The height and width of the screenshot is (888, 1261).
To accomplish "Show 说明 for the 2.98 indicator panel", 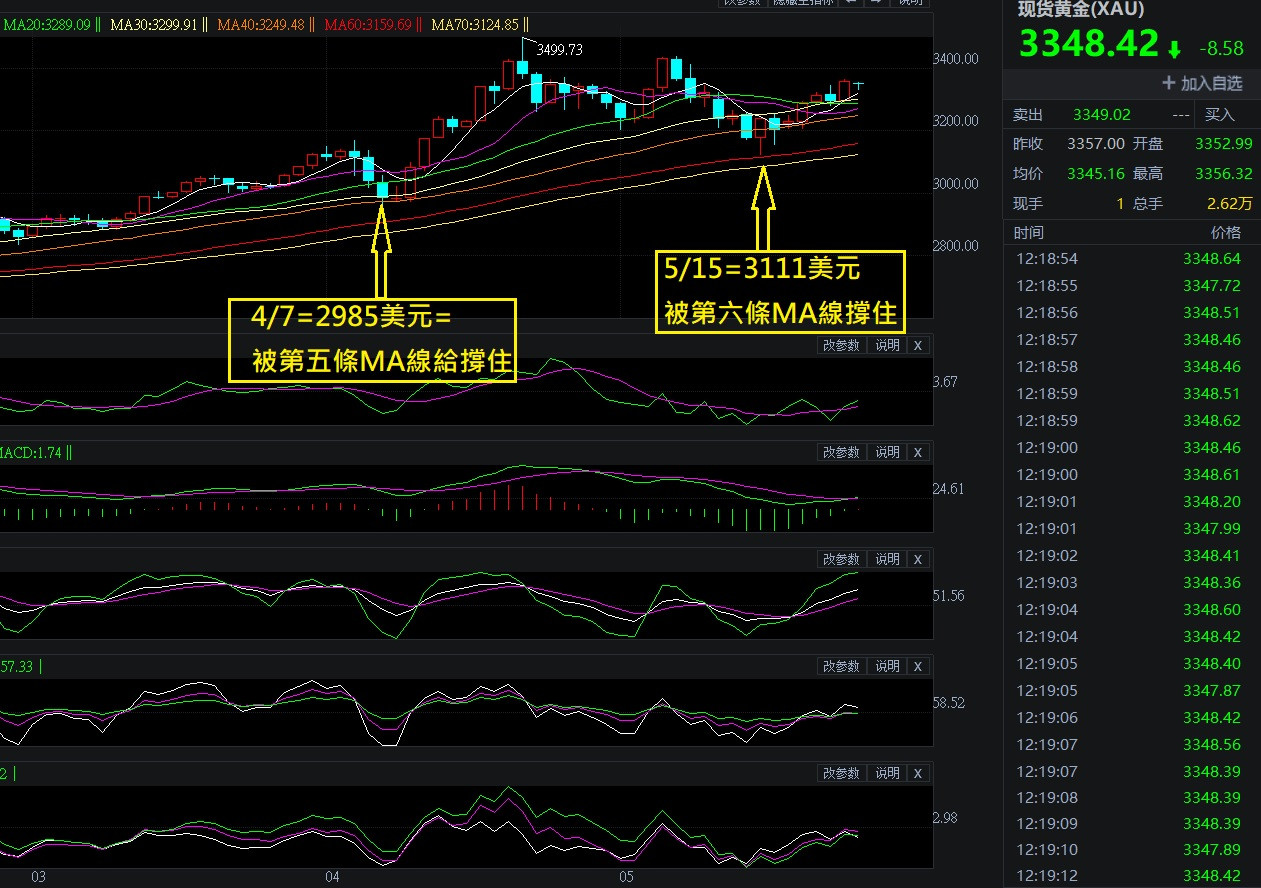I will pos(887,773).
